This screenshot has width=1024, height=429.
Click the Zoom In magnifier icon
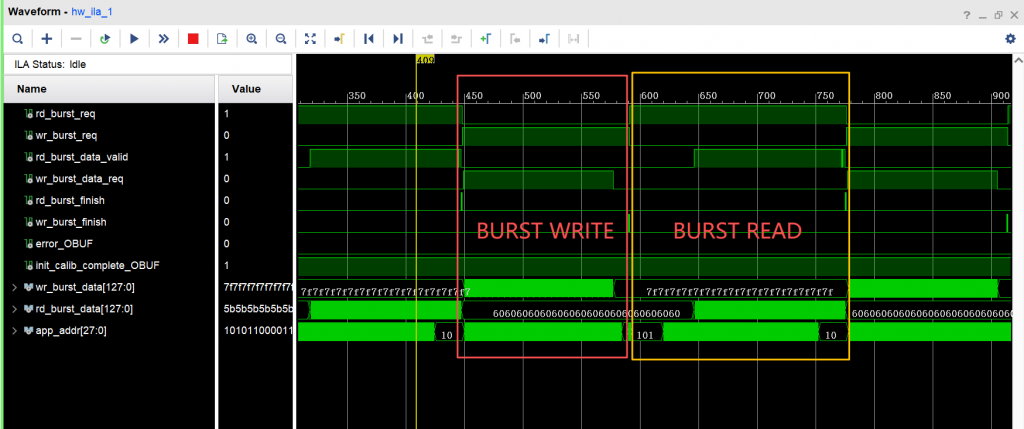tap(252, 39)
